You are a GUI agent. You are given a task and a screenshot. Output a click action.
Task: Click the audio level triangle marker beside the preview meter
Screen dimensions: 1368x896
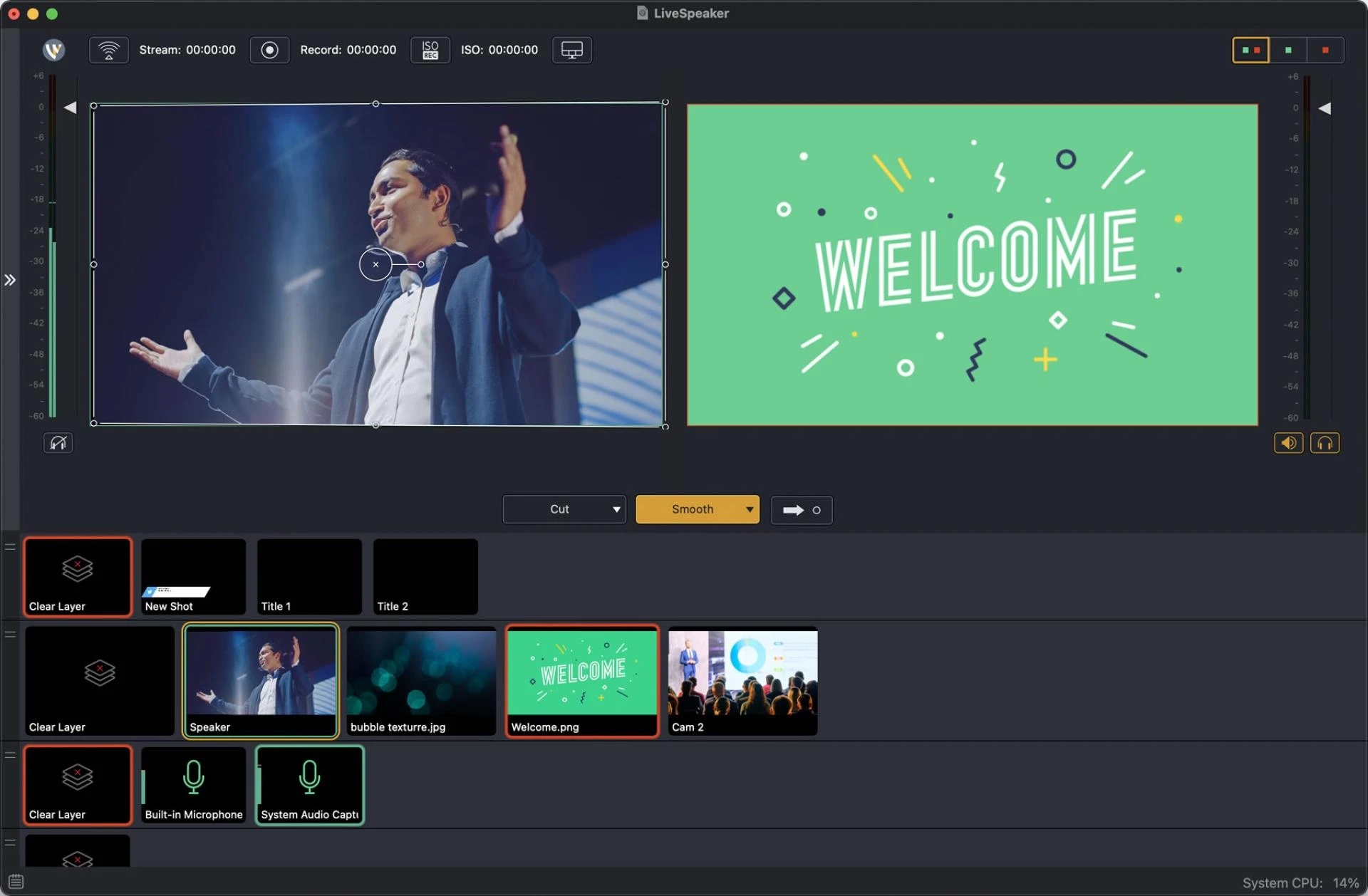click(x=70, y=108)
